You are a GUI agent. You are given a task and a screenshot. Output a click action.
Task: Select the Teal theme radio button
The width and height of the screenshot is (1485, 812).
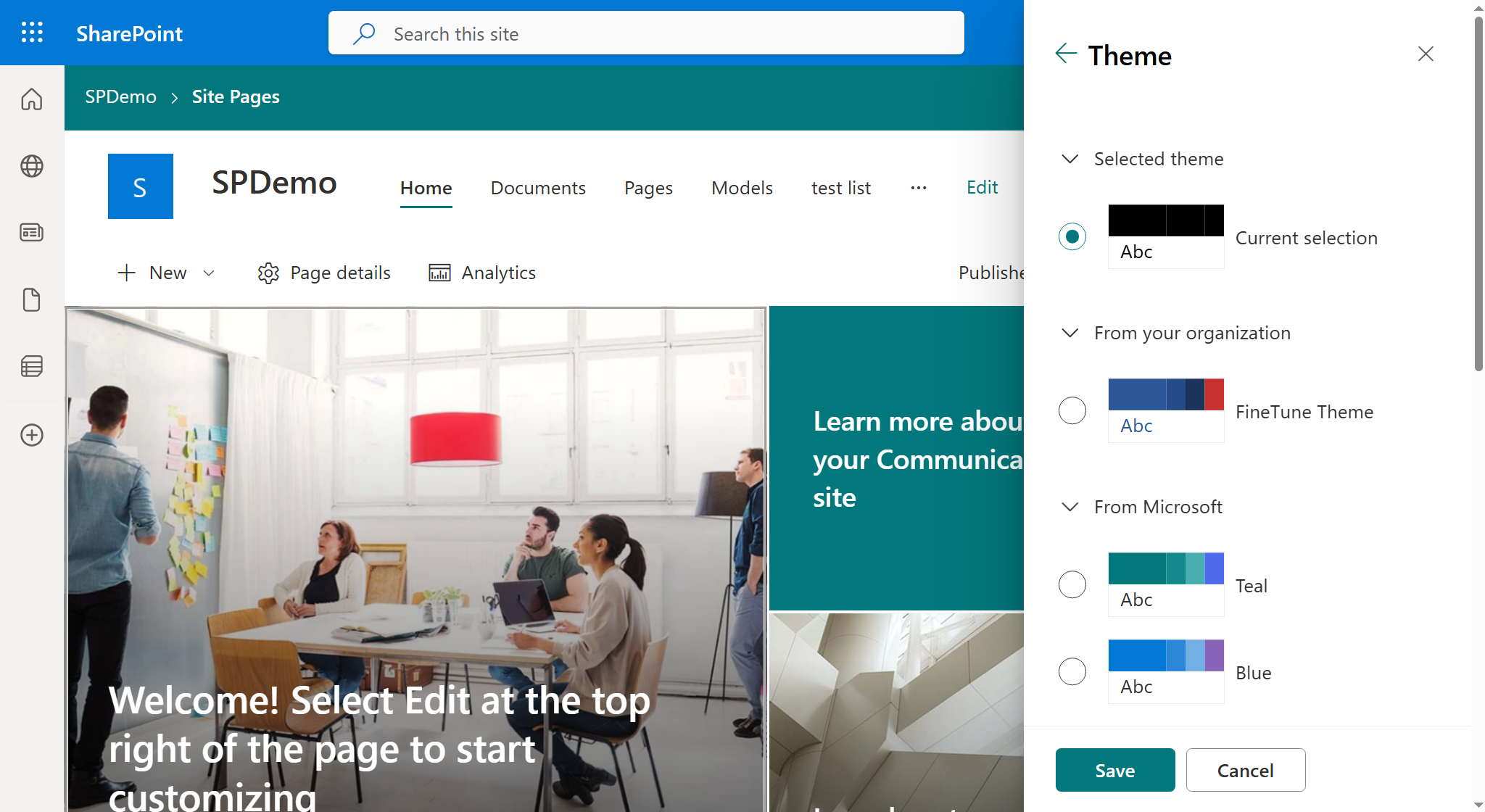[x=1072, y=584]
